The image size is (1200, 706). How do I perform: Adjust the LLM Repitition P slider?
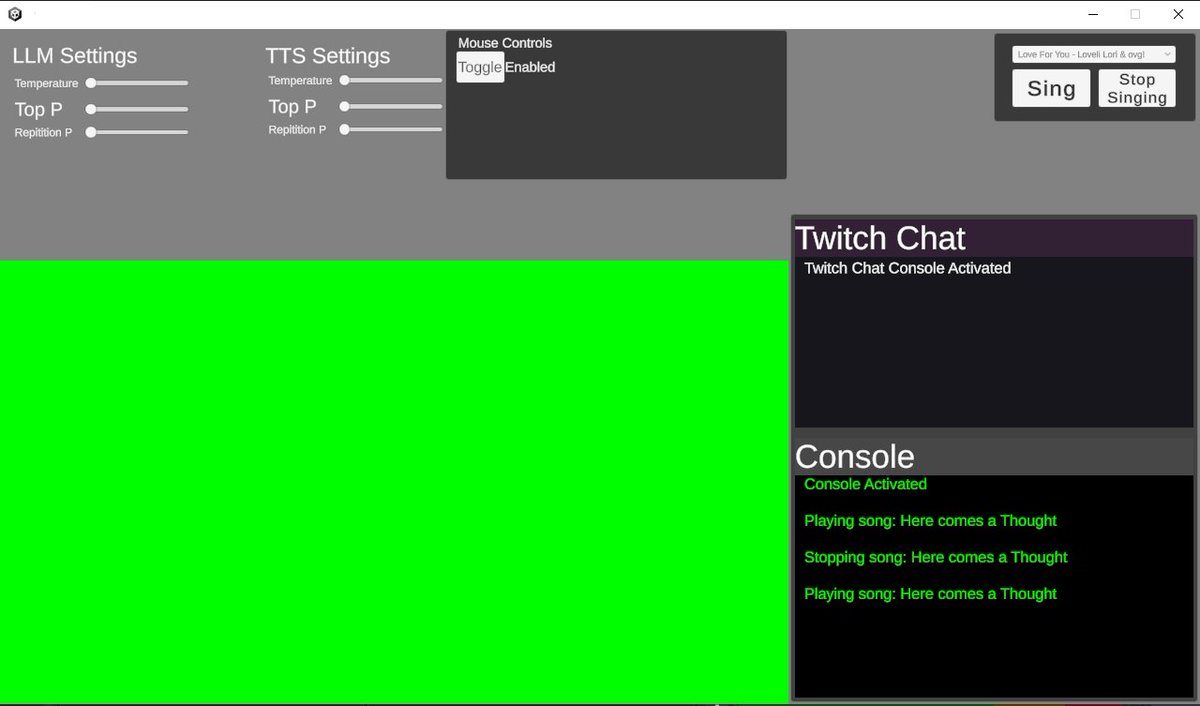pos(137,132)
